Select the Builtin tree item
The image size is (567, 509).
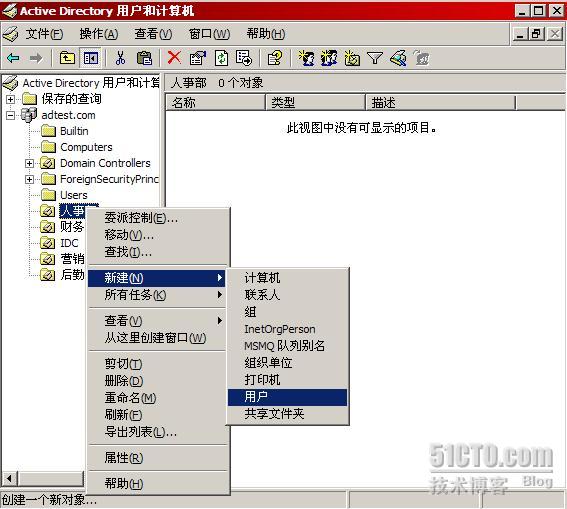(x=74, y=131)
